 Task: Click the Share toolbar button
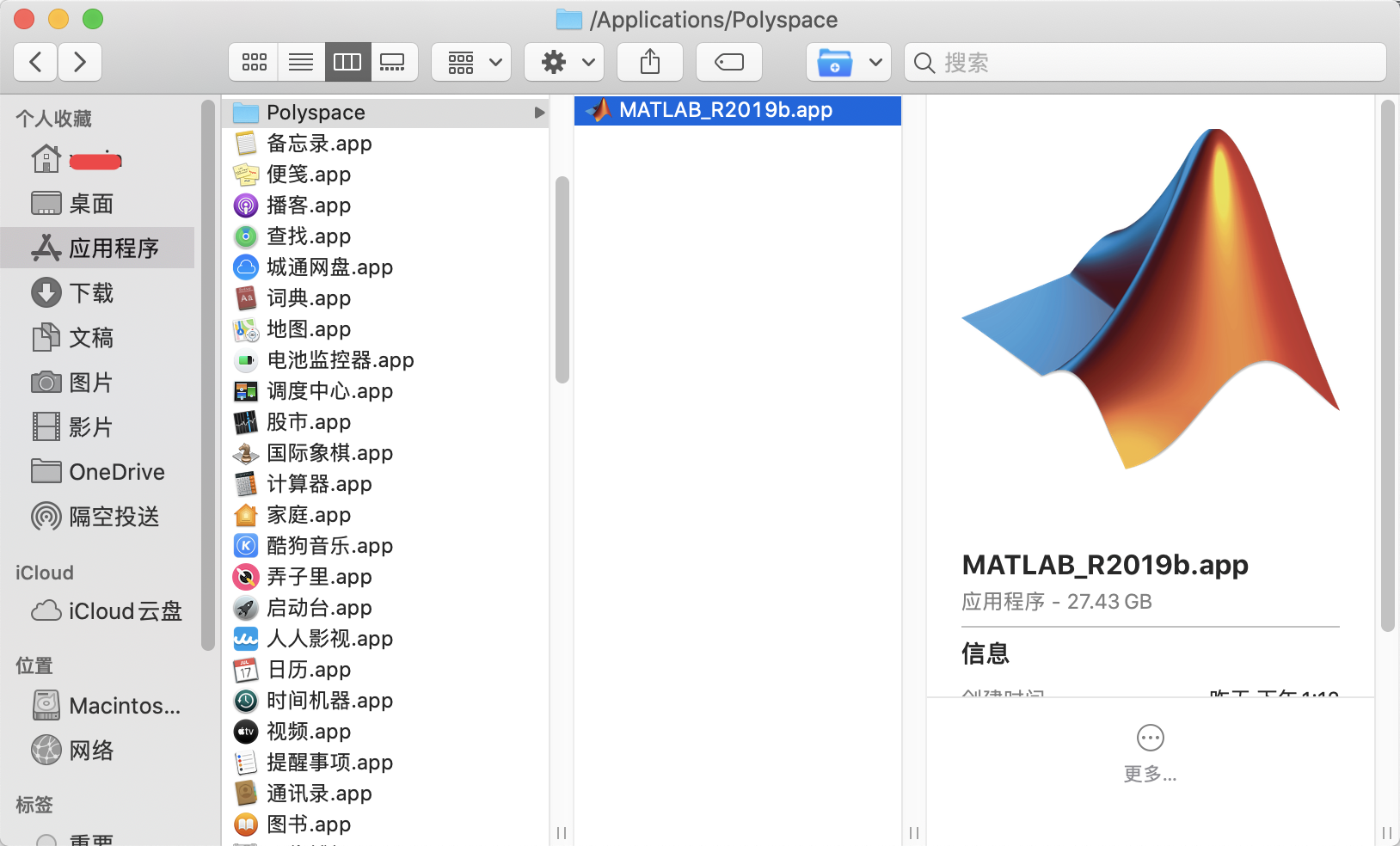[650, 62]
